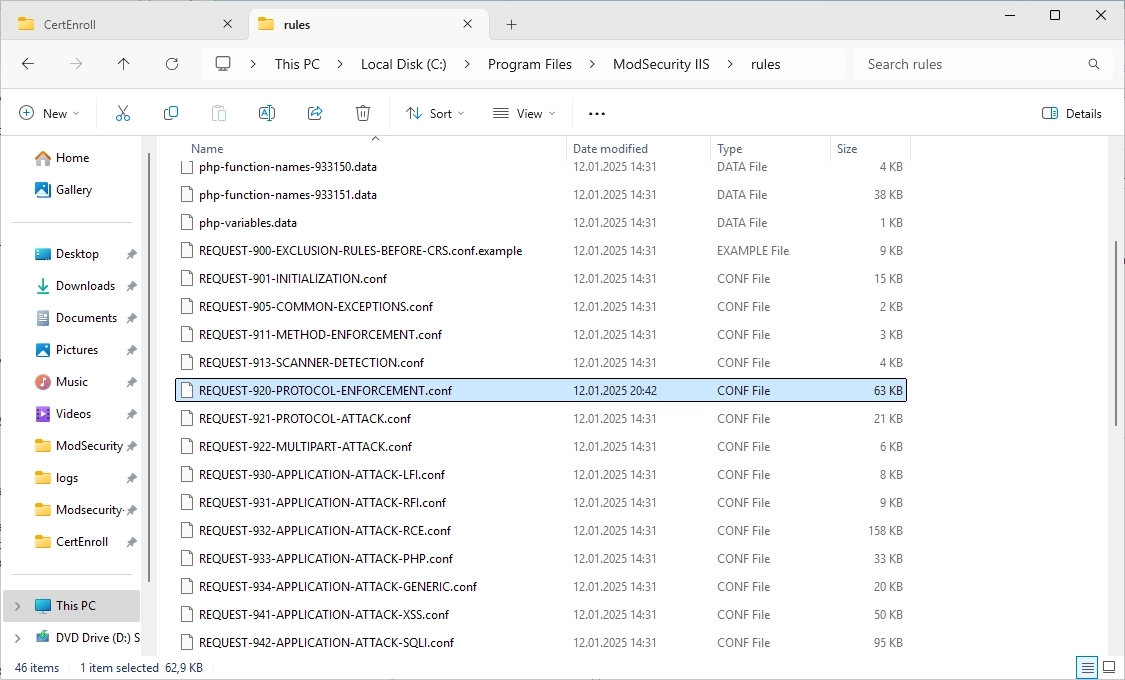Click the Search rules input field

coord(970,64)
